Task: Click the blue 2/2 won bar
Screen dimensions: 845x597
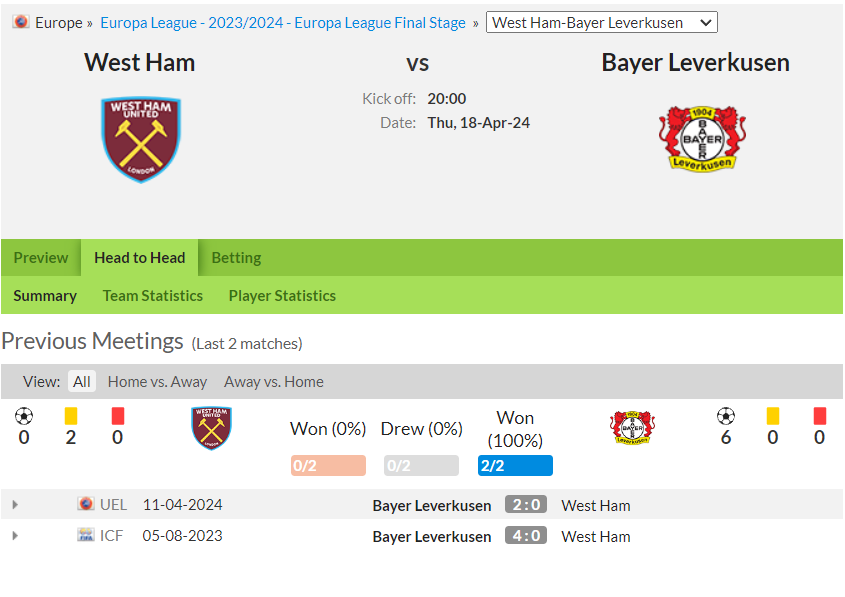Action: pyautogui.click(x=515, y=466)
